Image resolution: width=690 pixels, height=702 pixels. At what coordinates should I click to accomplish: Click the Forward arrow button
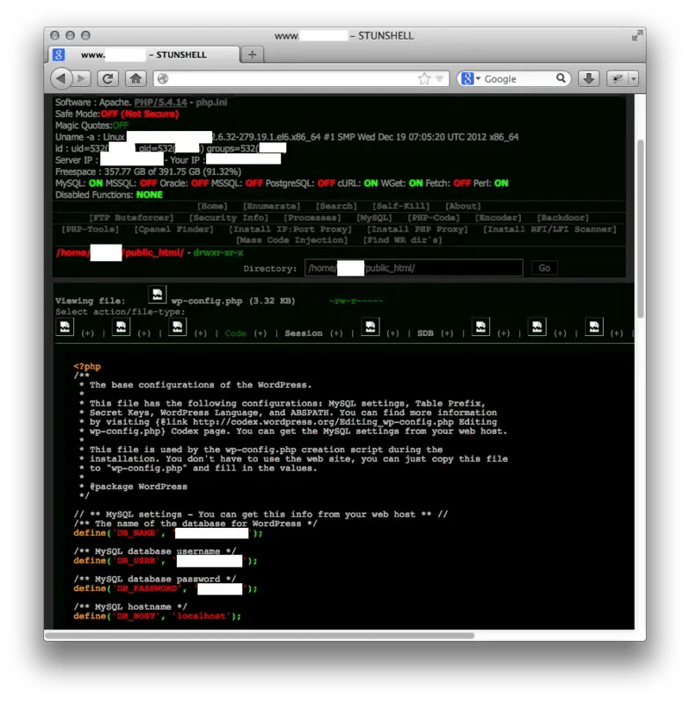coord(80,78)
